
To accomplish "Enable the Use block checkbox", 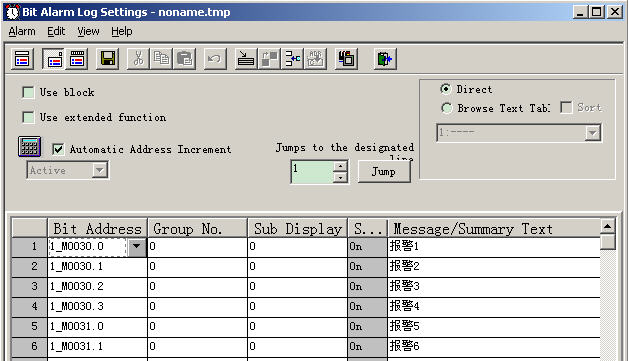I will 28,93.
